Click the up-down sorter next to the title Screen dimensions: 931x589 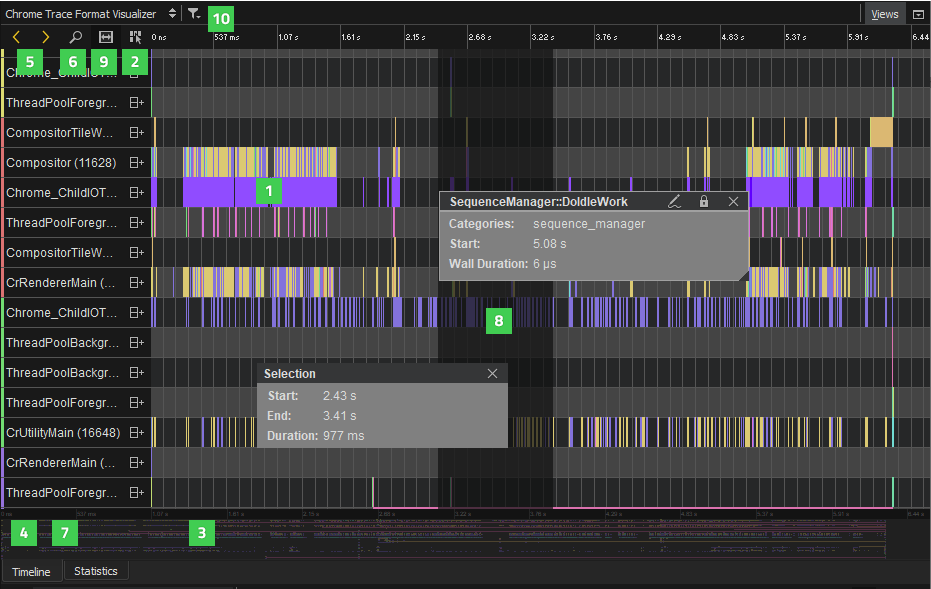pos(170,14)
